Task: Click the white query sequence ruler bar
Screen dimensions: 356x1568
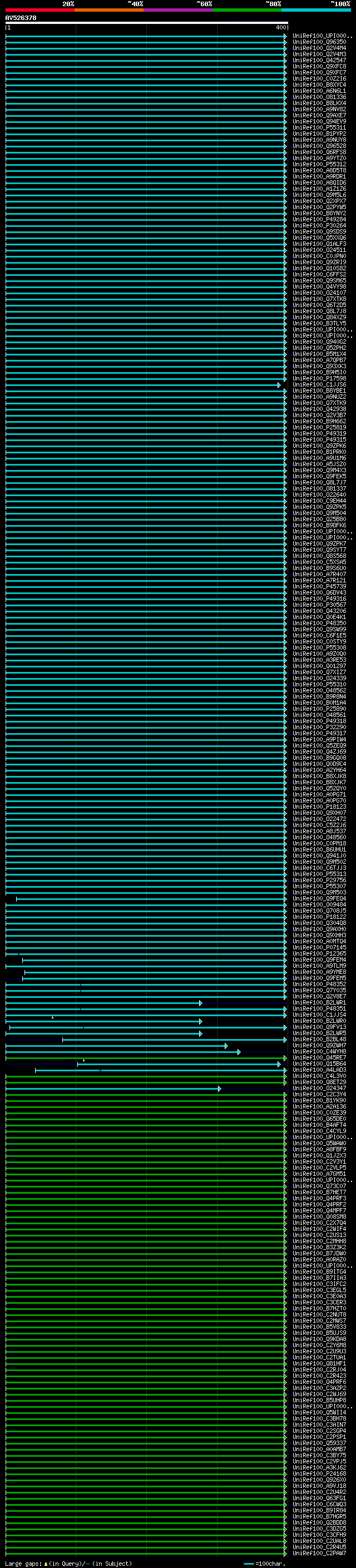Action: pos(147,22)
